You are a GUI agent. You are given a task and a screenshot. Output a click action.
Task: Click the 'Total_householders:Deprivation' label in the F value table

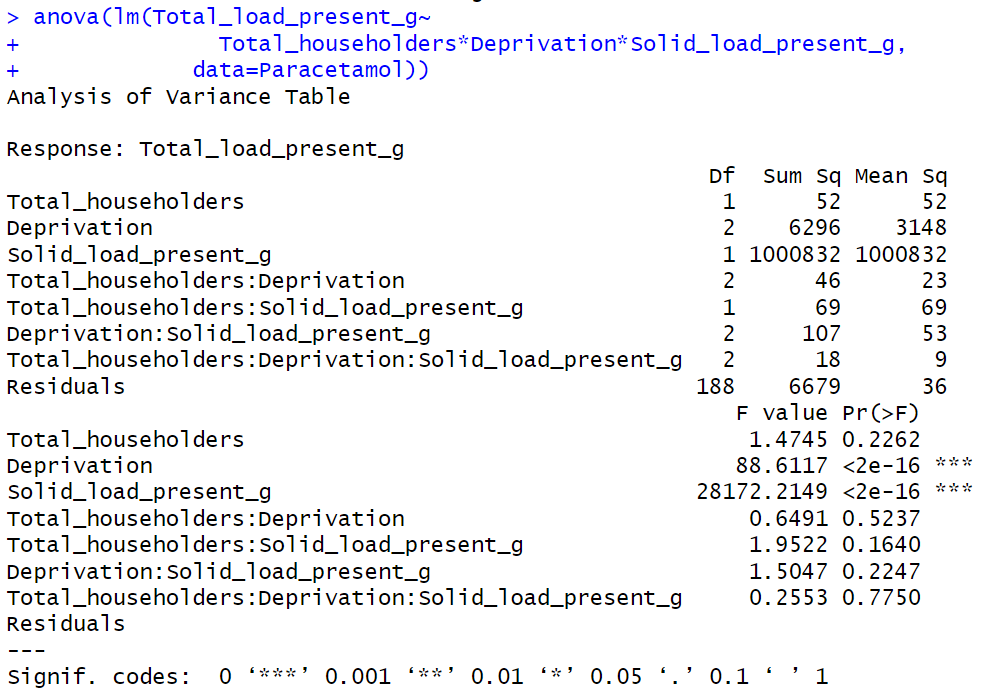pos(205,518)
